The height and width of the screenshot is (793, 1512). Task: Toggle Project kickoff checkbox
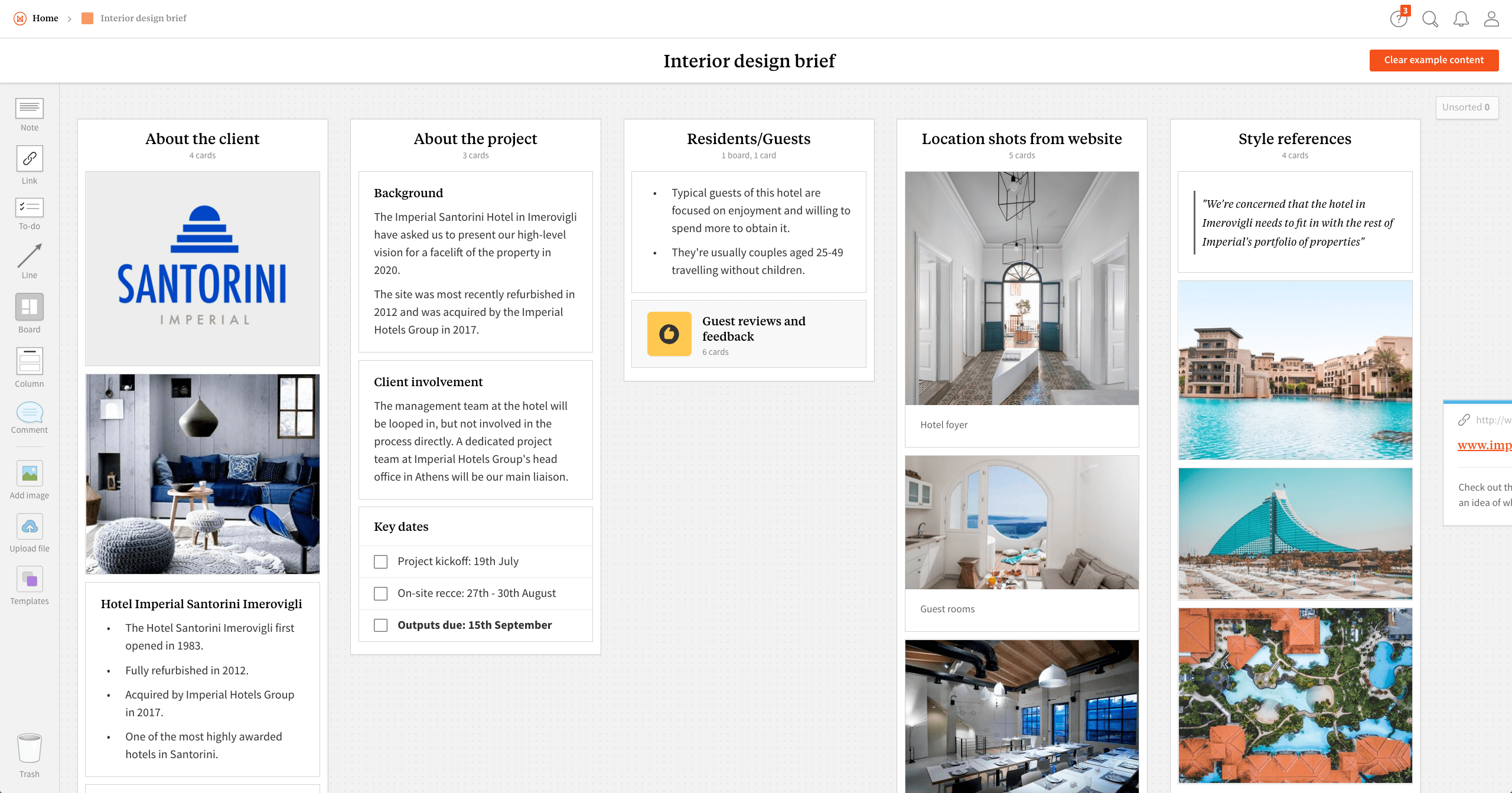point(381,561)
